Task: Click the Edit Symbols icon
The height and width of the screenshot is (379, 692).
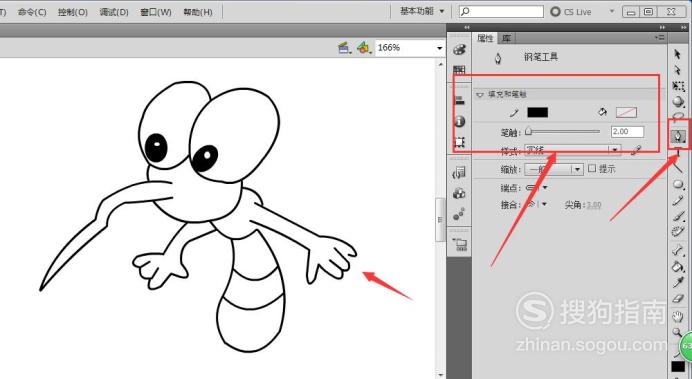Action: coord(363,48)
